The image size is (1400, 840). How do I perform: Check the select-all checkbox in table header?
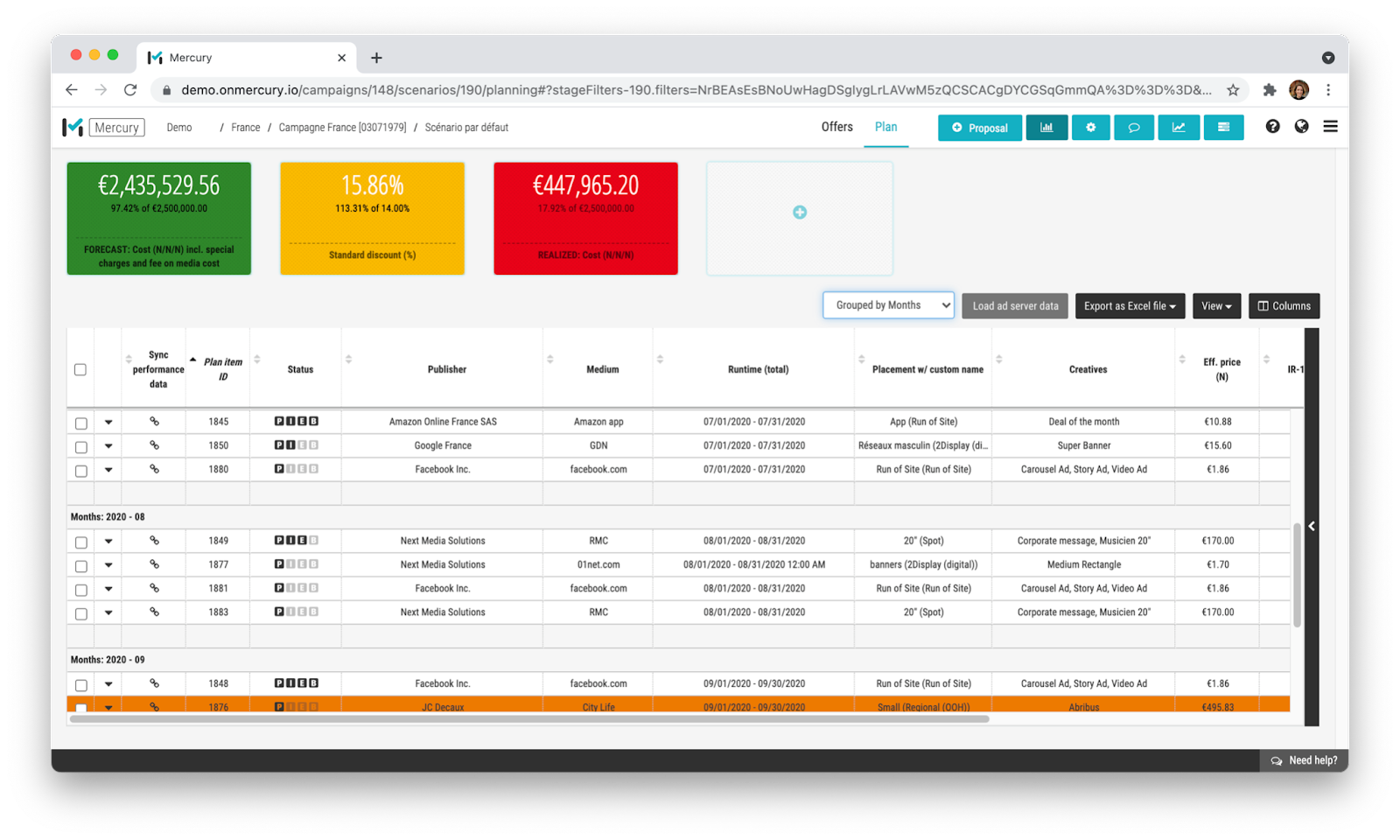click(x=80, y=369)
